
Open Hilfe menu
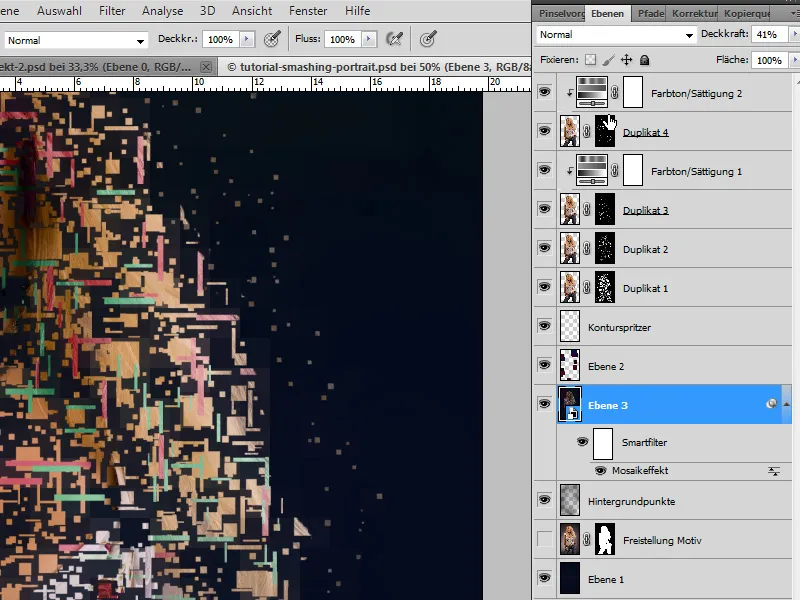[x=357, y=11]
